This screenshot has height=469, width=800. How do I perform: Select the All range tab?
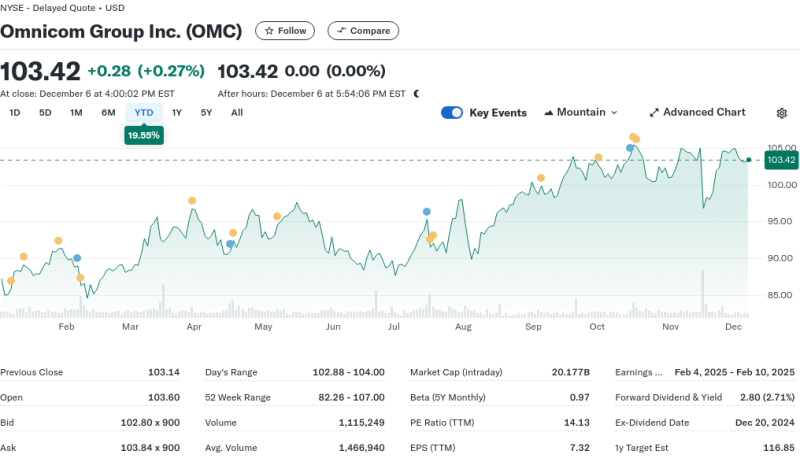(237, 113)
